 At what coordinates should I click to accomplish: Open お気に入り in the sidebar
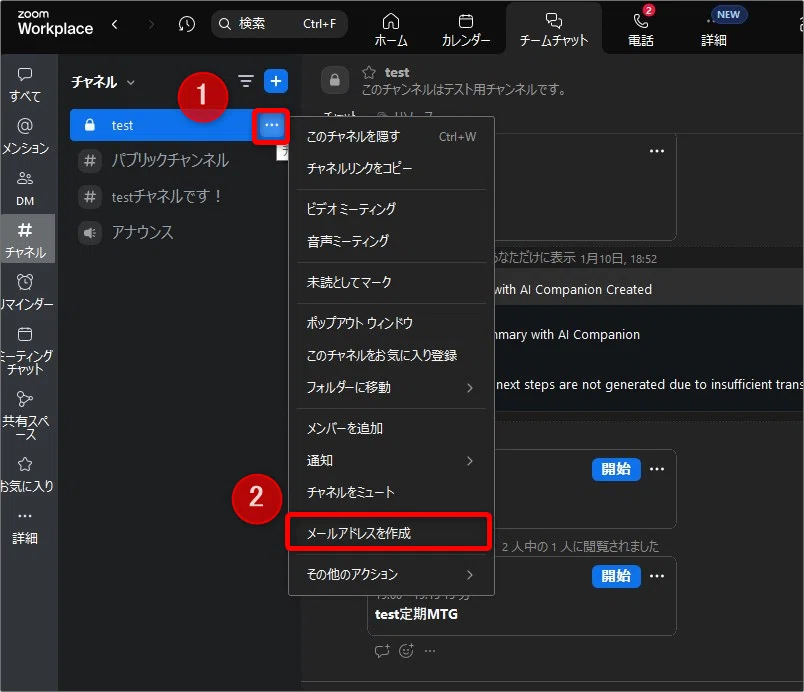(26, 475)
